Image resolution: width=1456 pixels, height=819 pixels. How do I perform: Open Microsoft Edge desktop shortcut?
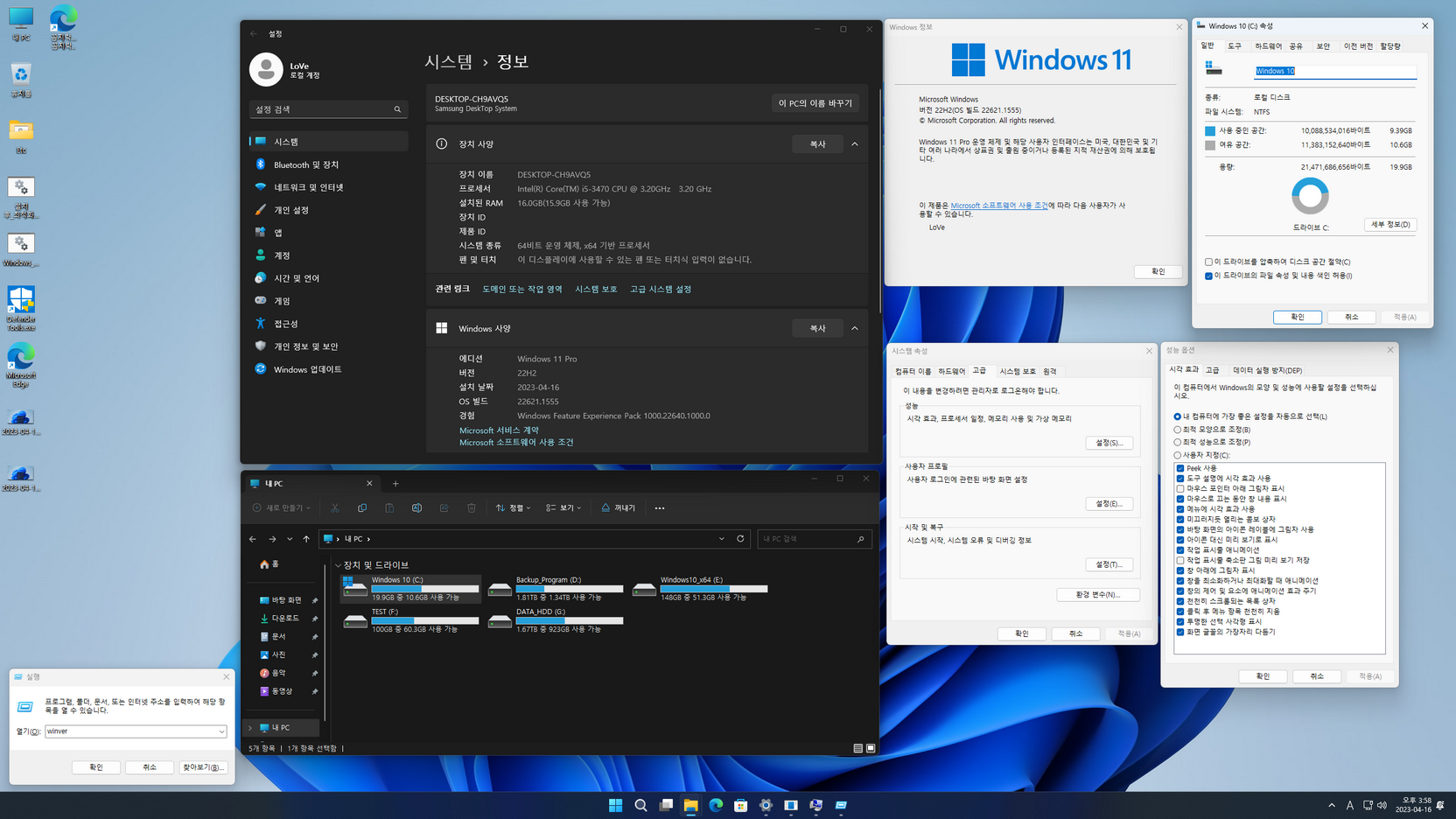click(21, 366)
